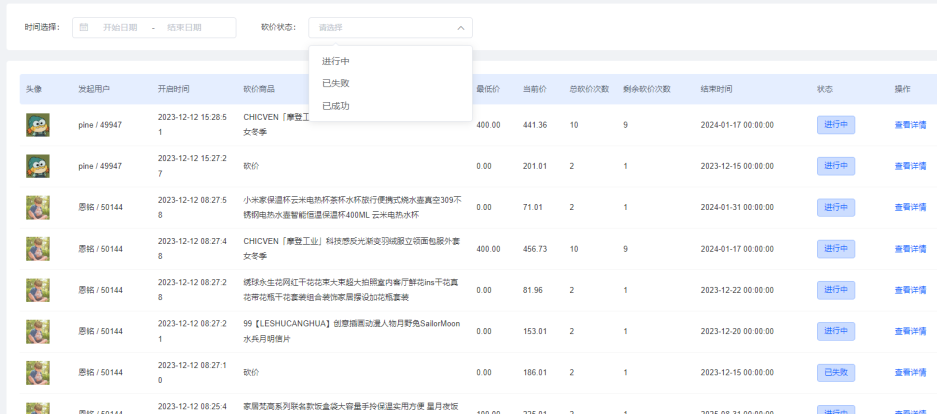The height and width of the screenshot is (414, 937).
Task: Click the calendar icon in date picker
Action: coord(84,27)
